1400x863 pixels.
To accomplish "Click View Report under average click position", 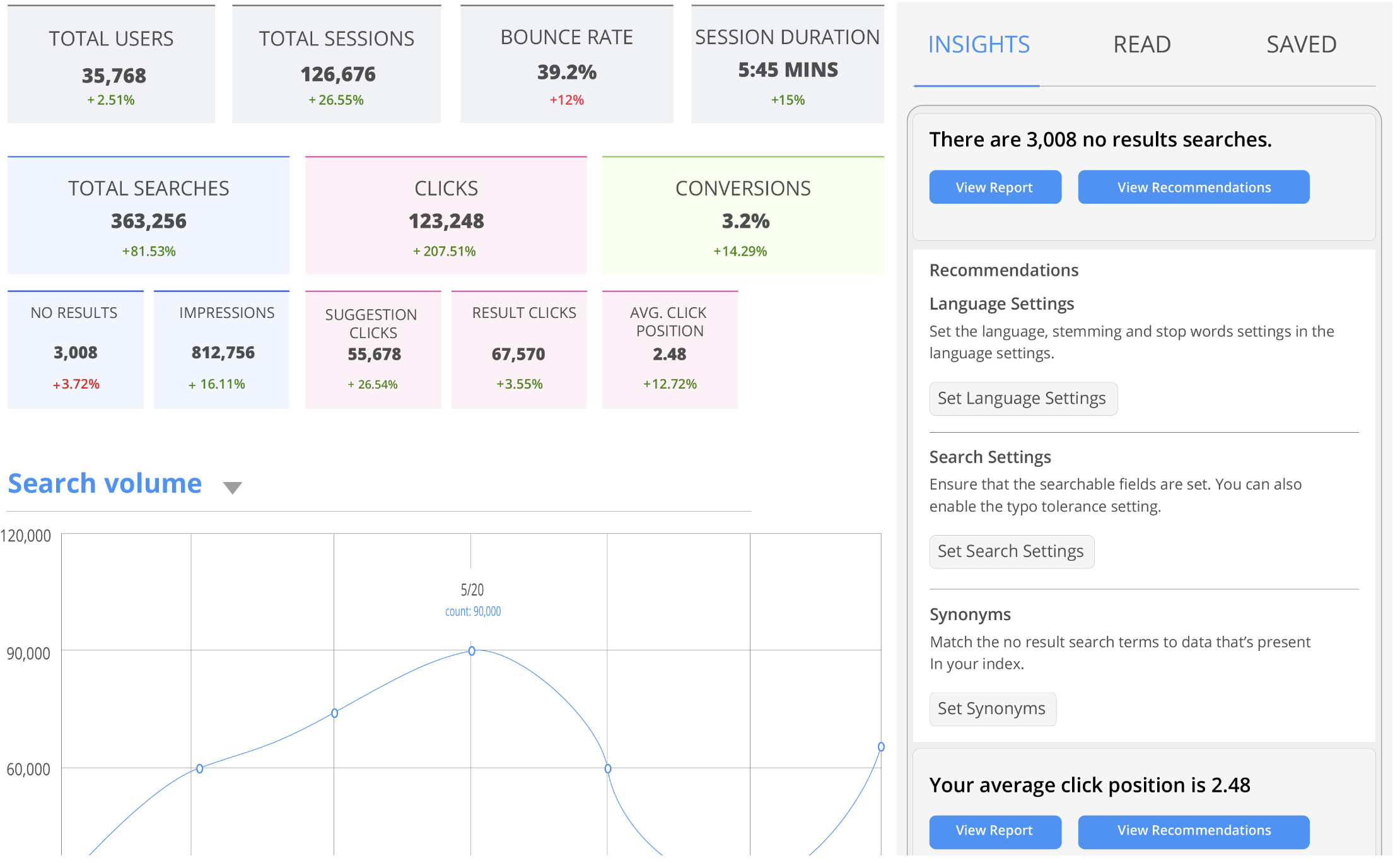I will (995, 831).
